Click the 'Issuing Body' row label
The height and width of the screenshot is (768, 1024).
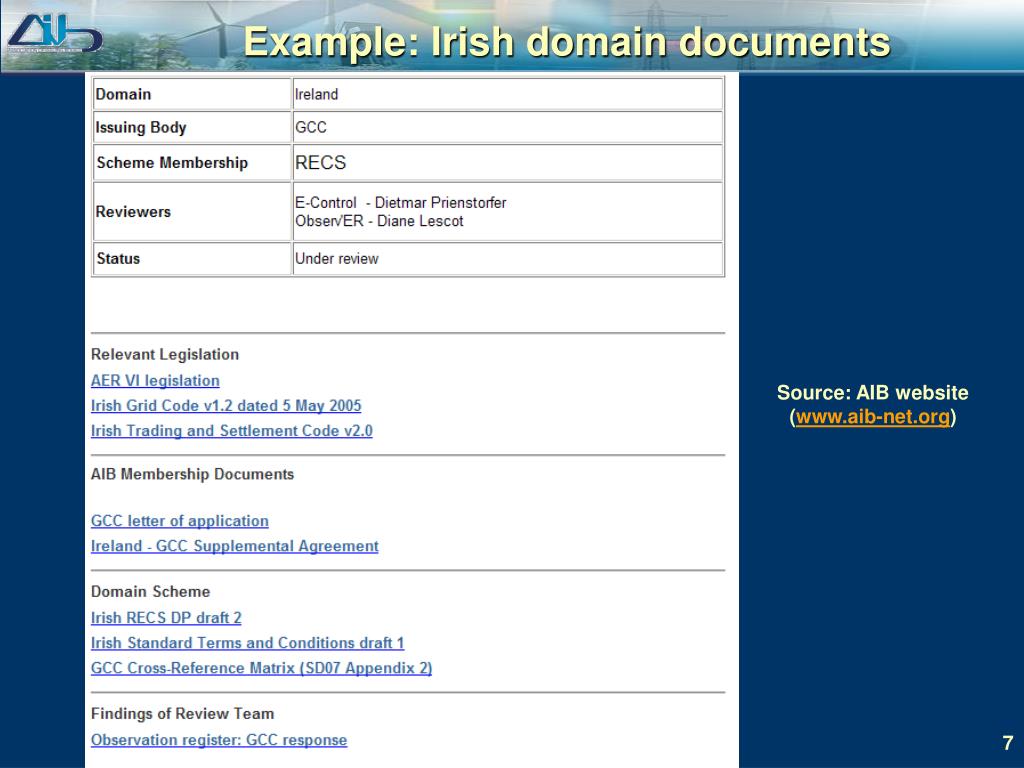tap(140, 127)
